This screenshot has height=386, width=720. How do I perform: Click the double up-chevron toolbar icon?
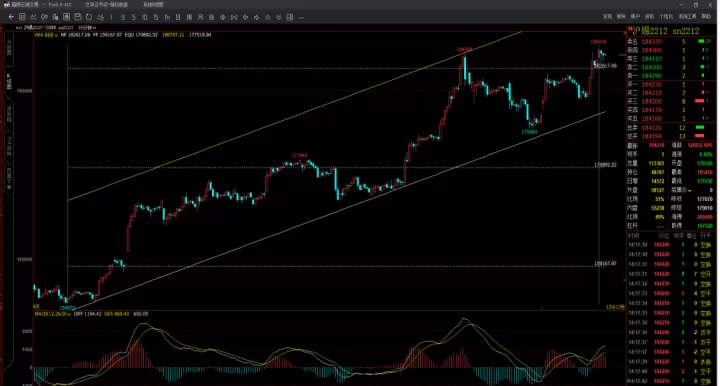tap(268, 17)
